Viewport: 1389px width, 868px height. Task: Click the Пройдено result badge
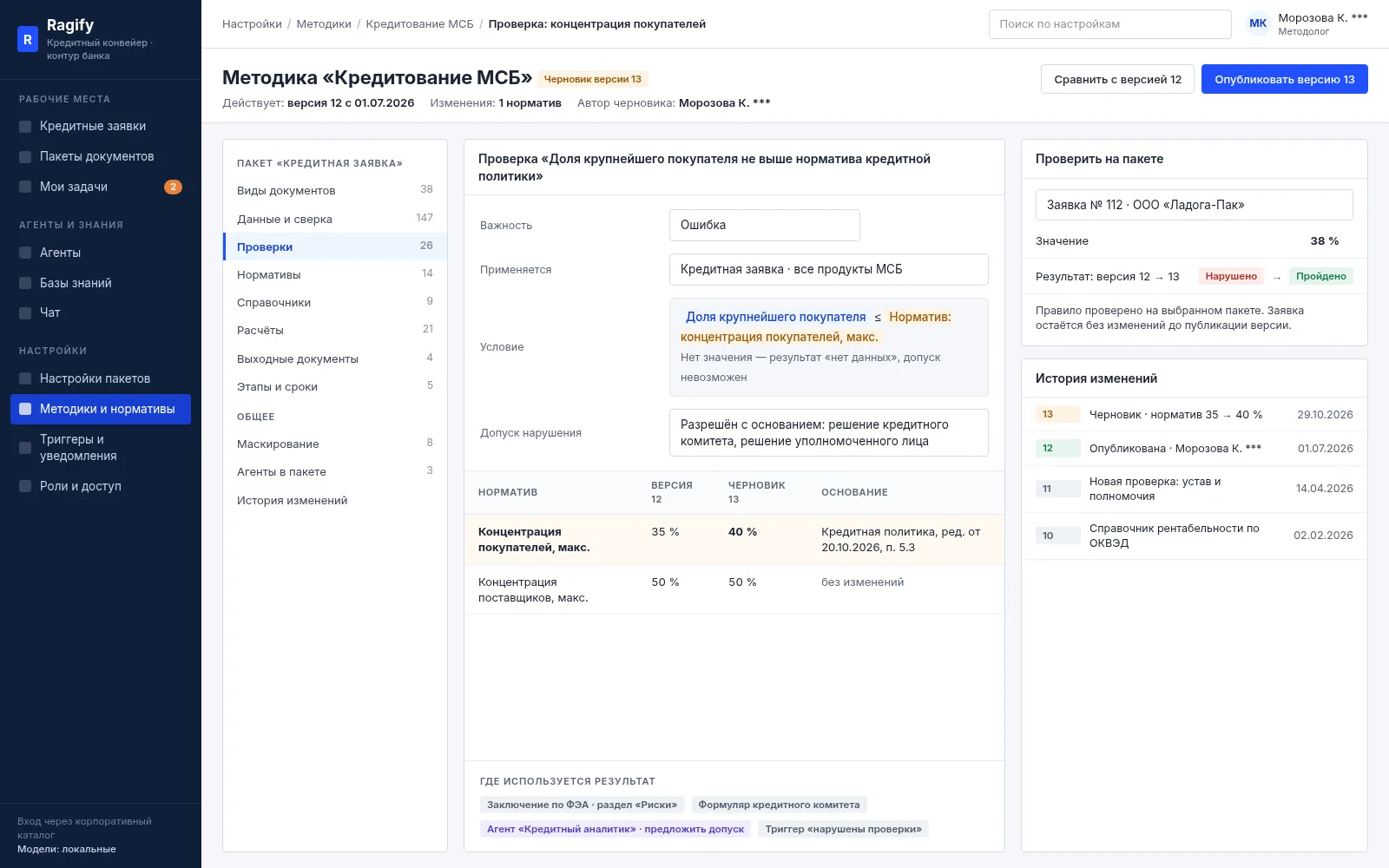click(1320, 276)
